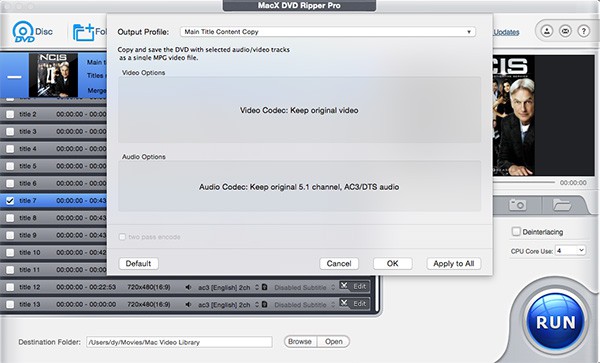Click title 12 duration 00:00:00 - 00:22:53

(x=86, y=287)
